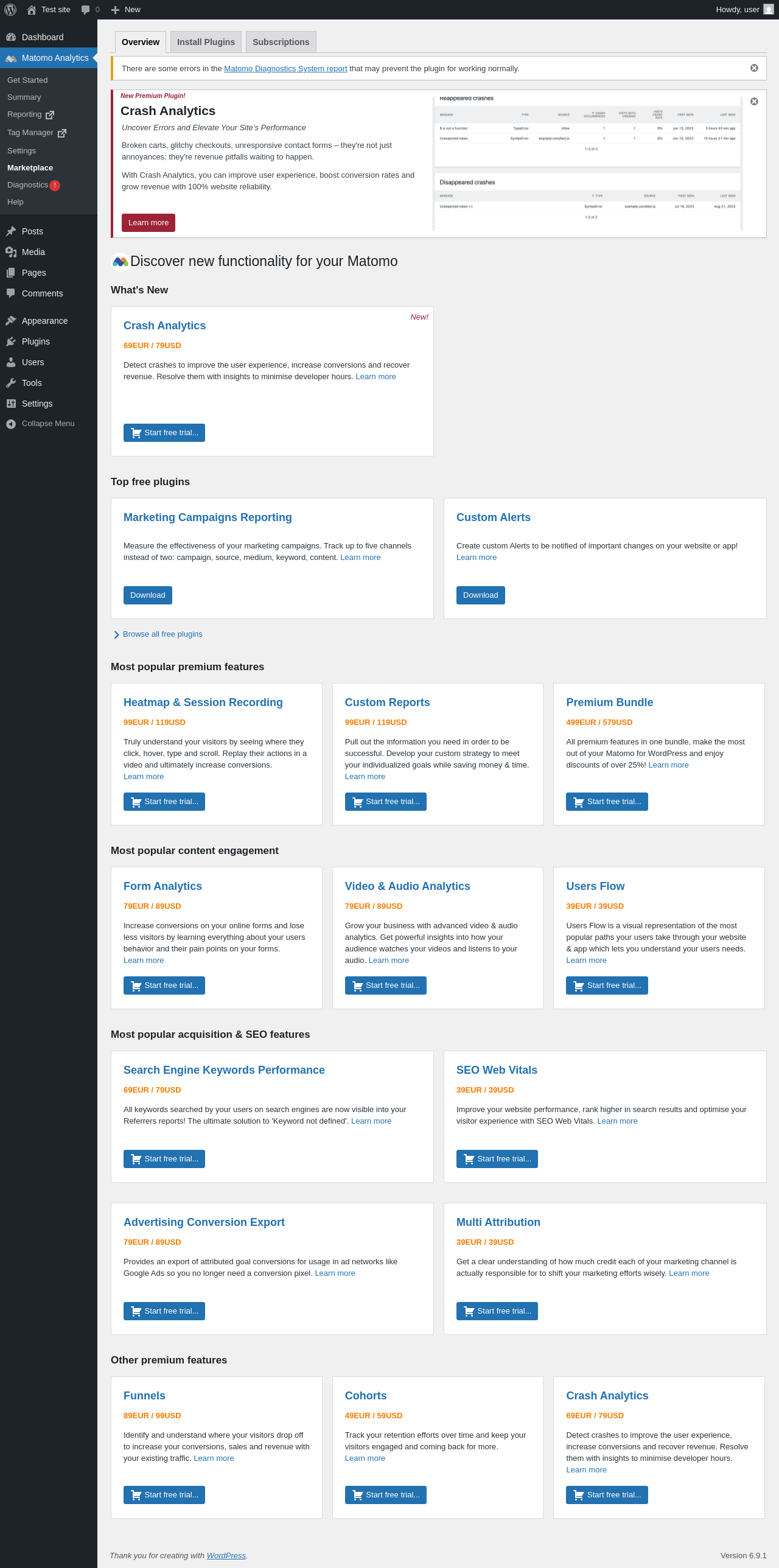
Task: Open the New content menu
Action: 126,10
